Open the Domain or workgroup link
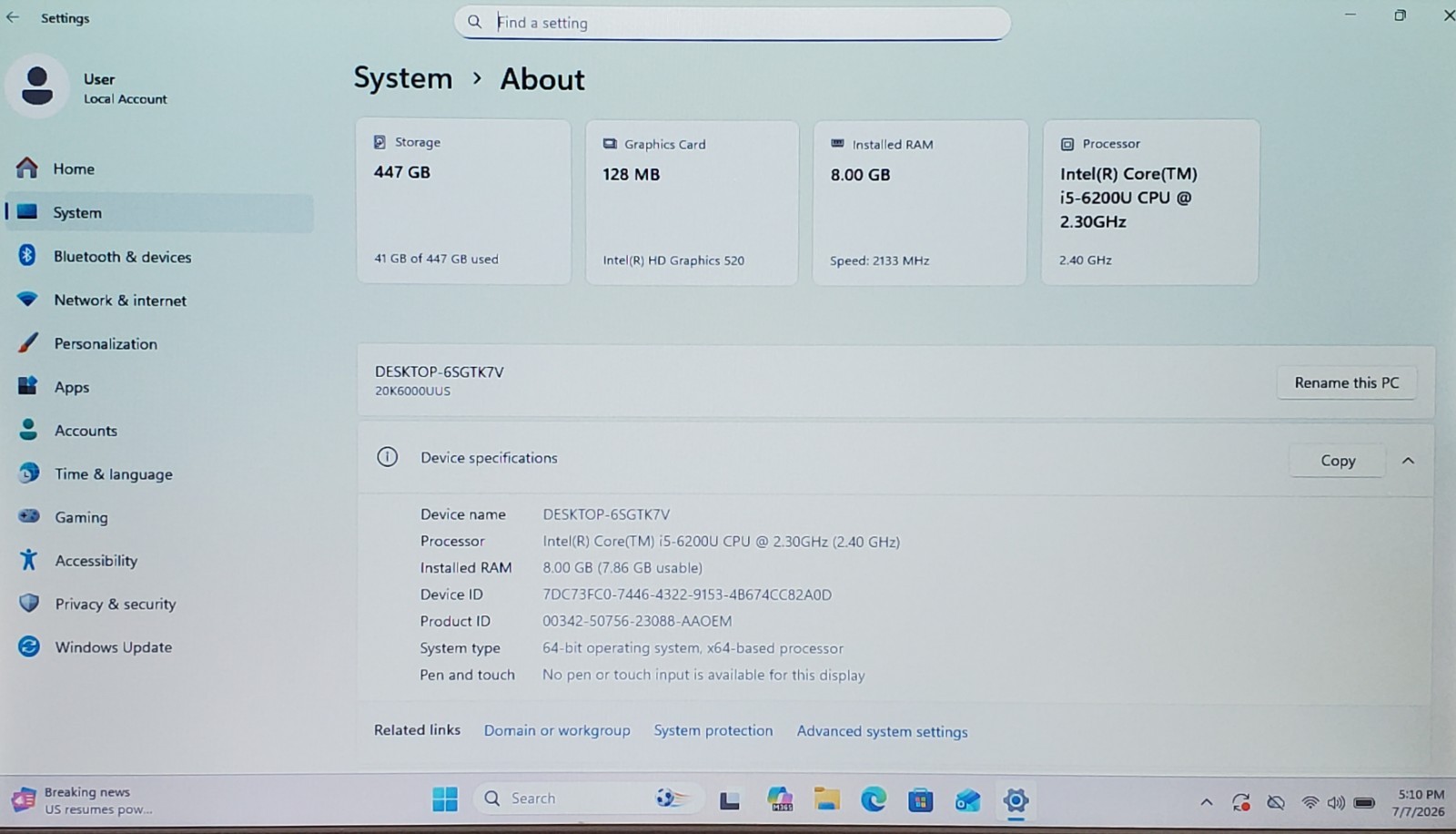The height and width of the screenshot is (834, 1456). [557, 730]
